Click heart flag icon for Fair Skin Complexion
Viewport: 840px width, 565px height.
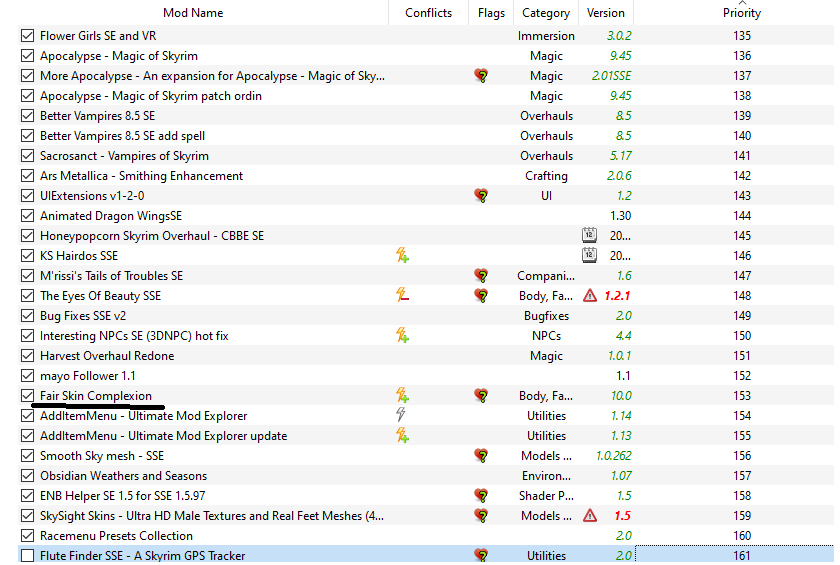coord(481,396)
